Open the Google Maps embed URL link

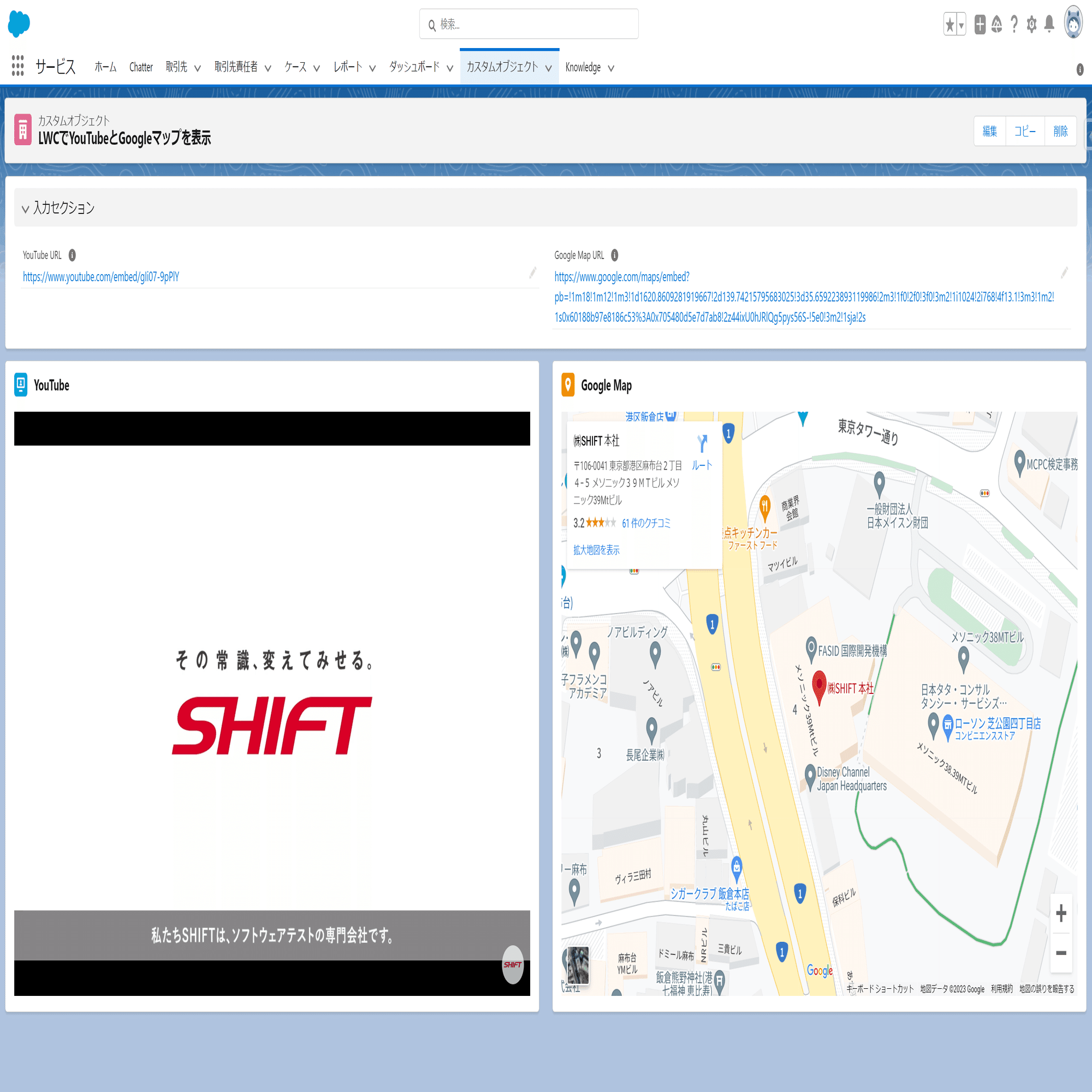(804, 296)
